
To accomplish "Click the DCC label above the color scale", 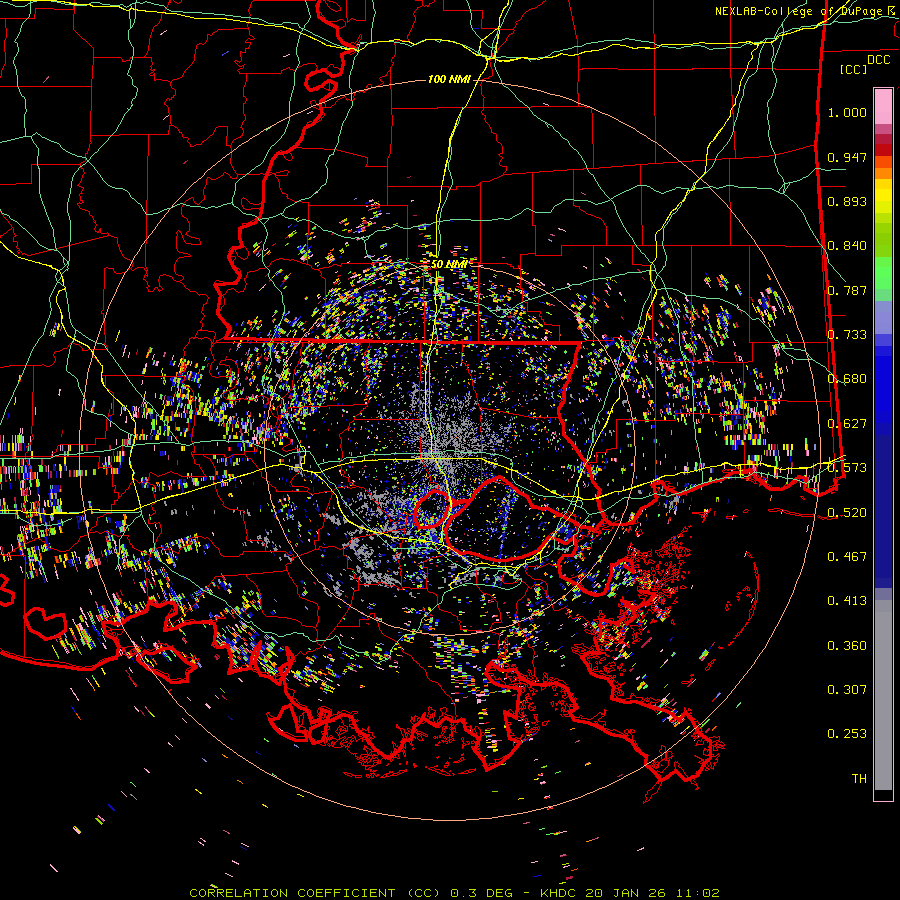I will 879,60.
